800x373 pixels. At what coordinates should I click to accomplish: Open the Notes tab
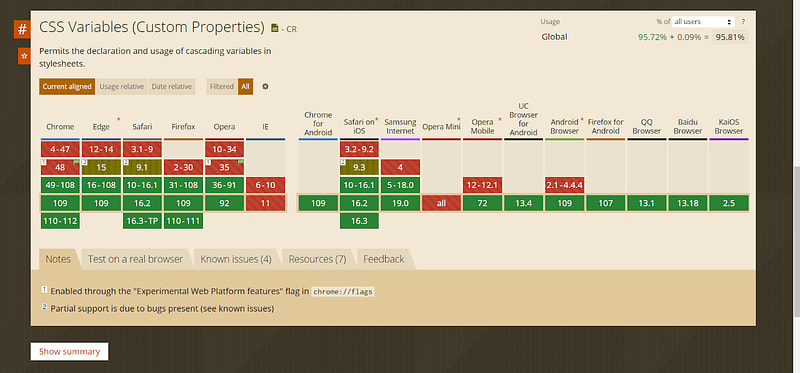click(58, 259)
